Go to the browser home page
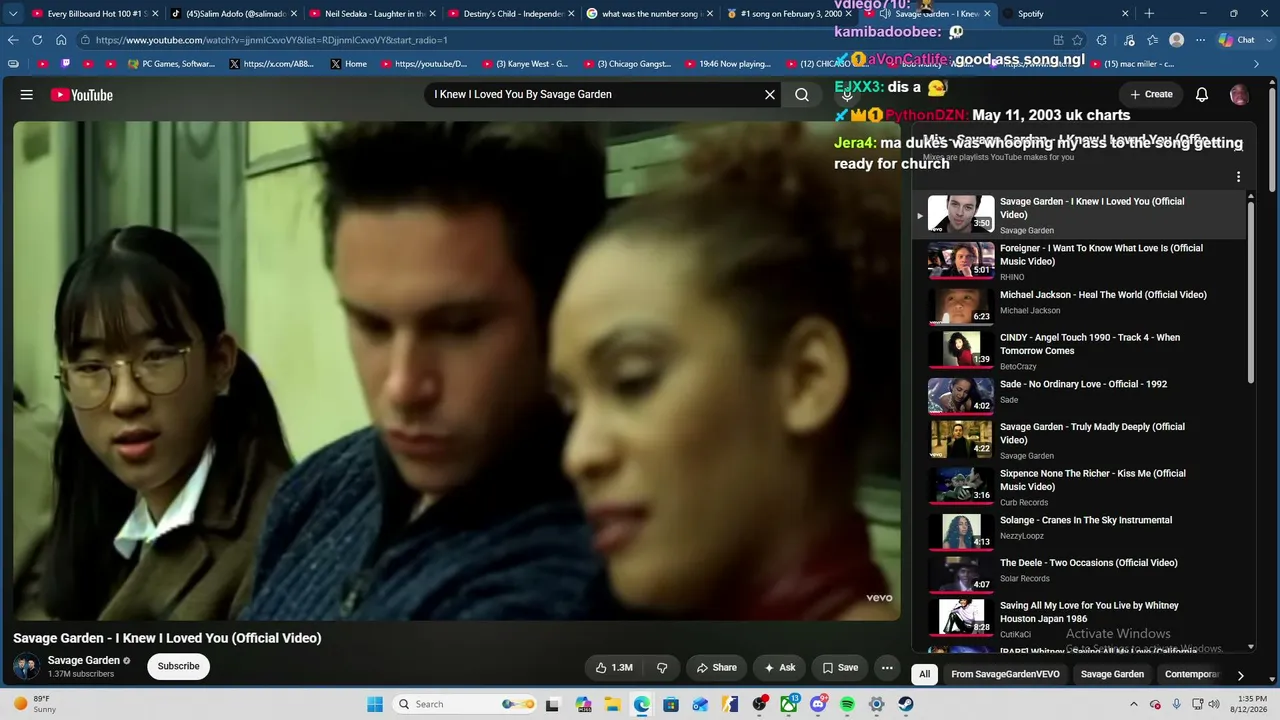The image size is (1280, 720). coord(61,40)
